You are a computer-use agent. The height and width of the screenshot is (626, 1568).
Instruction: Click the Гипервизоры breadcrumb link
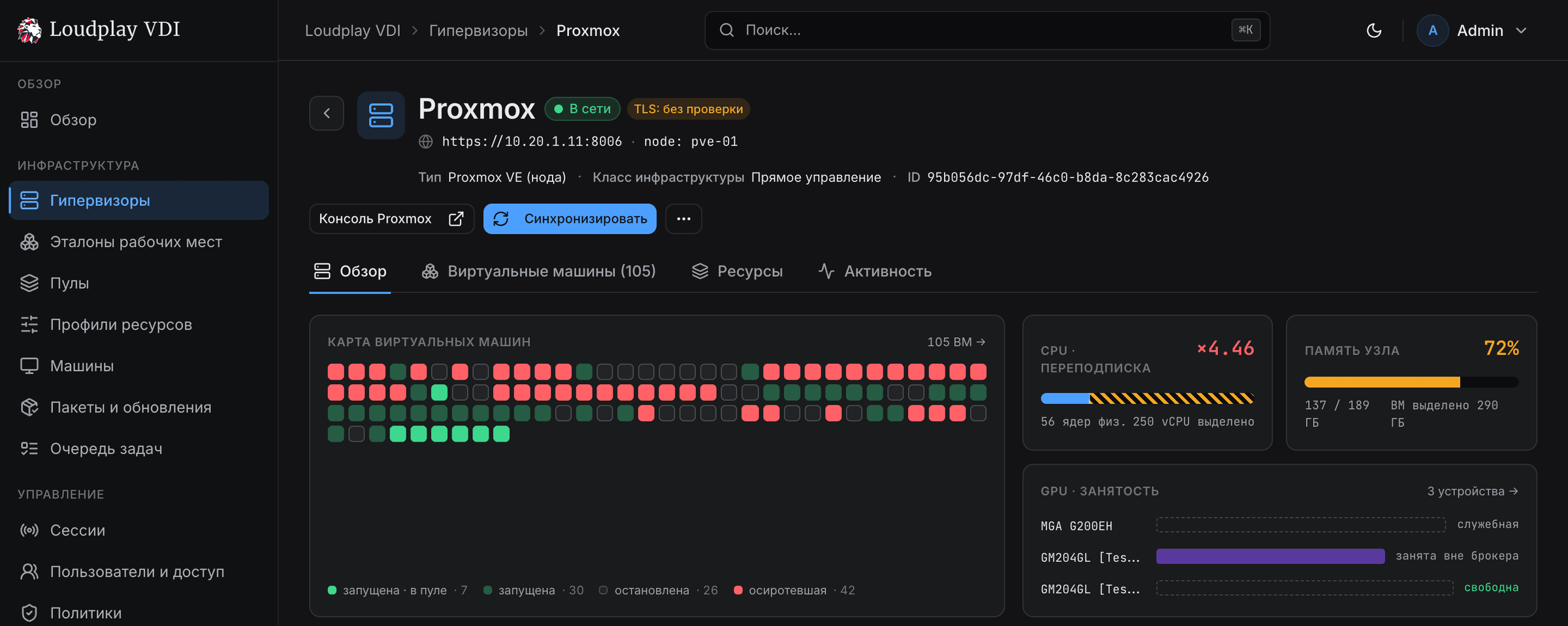coord(478,31)
